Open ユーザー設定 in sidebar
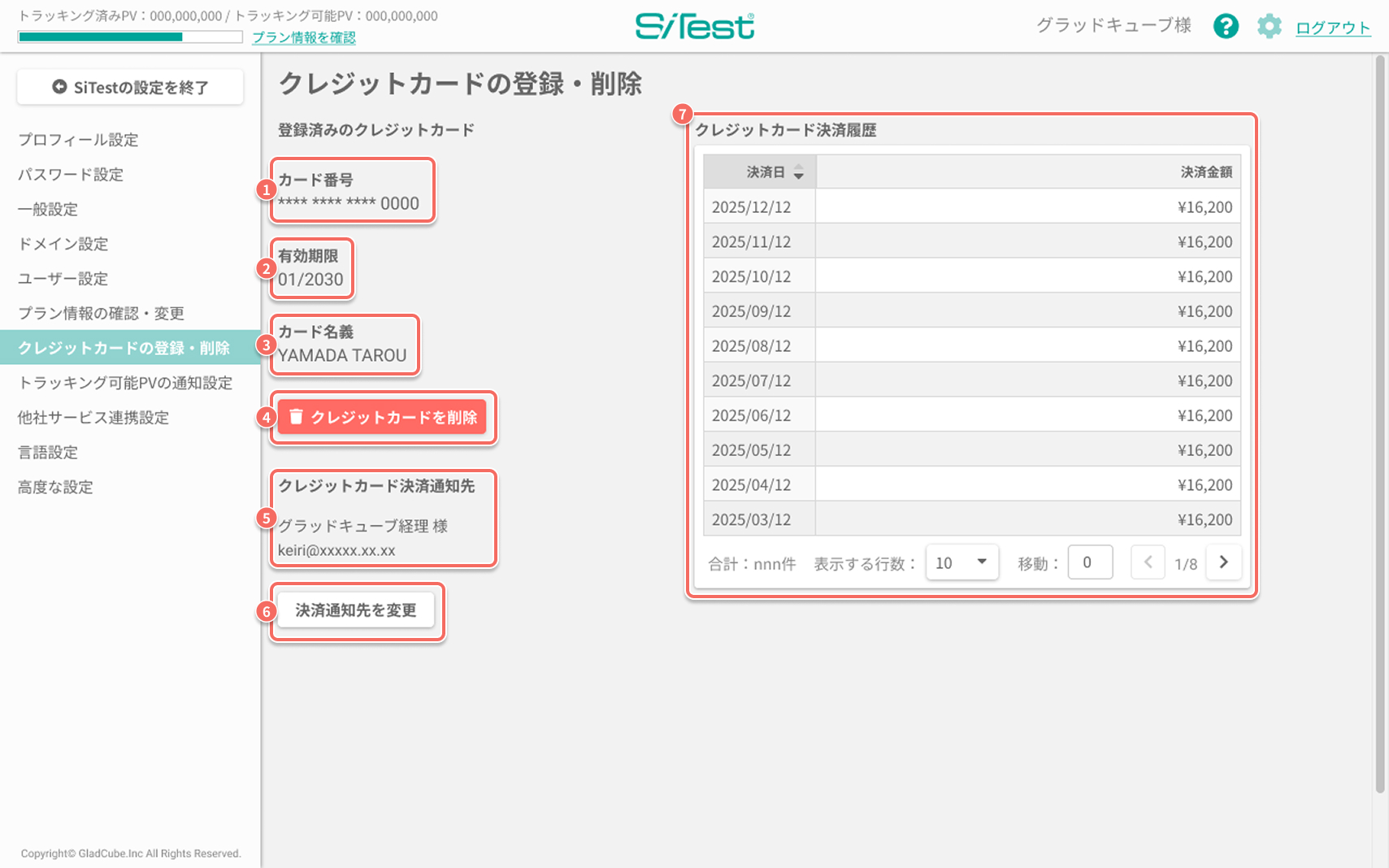Image resolution: width=1389 pixels, height=868 pixels. pos(63,279)
